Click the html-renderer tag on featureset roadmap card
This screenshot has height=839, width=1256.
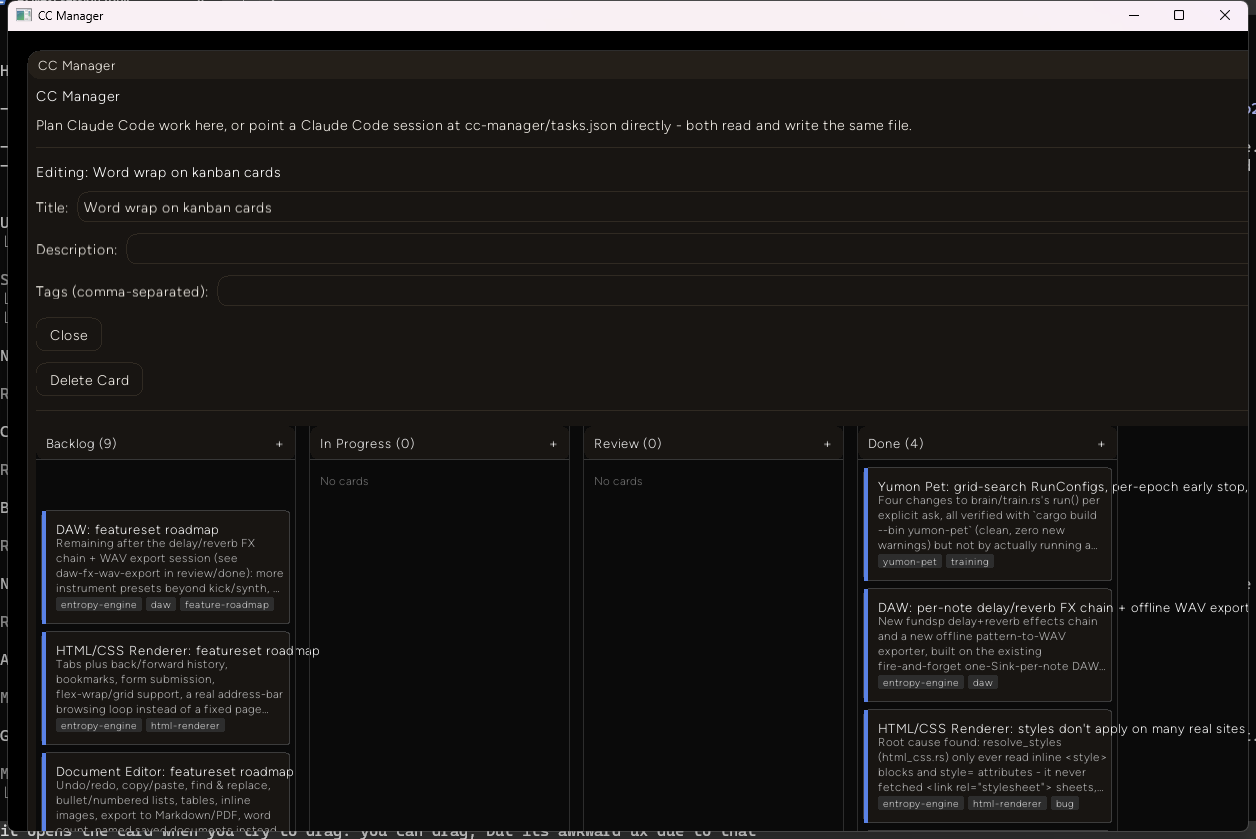click(185, 726)
